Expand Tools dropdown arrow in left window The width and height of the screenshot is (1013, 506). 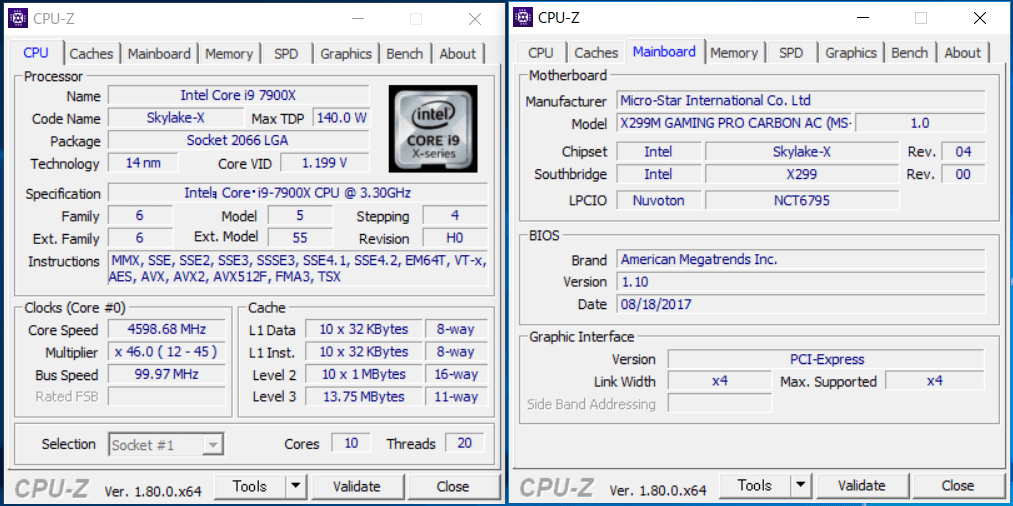tap(295, 486)
